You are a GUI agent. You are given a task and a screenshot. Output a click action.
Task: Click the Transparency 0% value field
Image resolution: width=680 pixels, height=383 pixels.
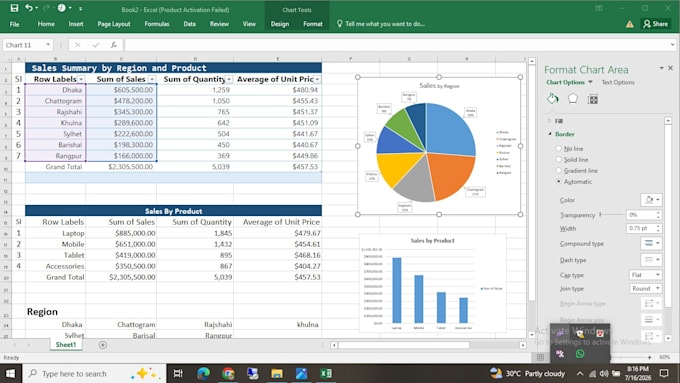click(x=641, y=215)
